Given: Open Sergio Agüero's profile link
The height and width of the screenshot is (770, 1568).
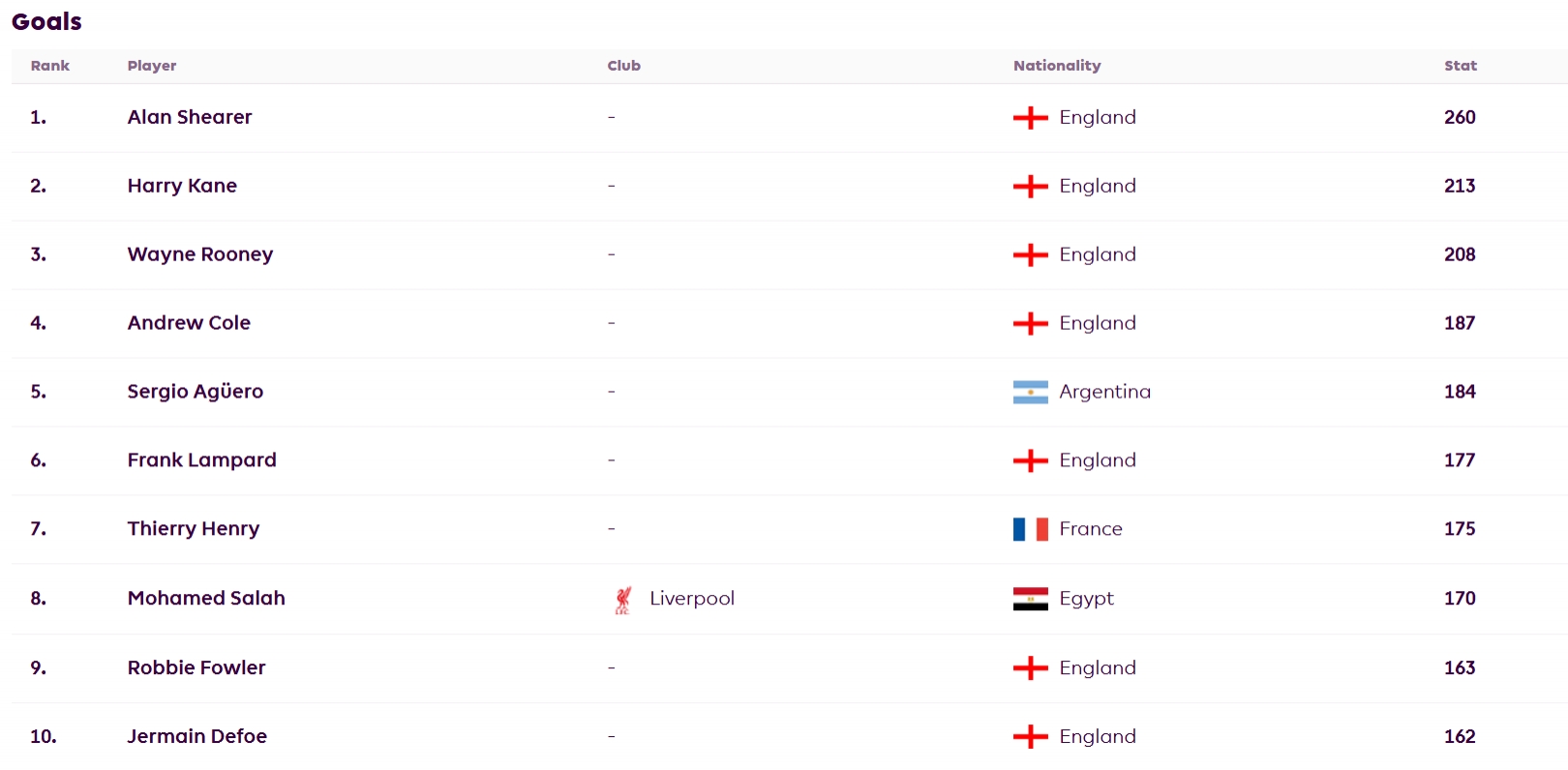Looking at the screenshot, I should click(x=196, y=392).
